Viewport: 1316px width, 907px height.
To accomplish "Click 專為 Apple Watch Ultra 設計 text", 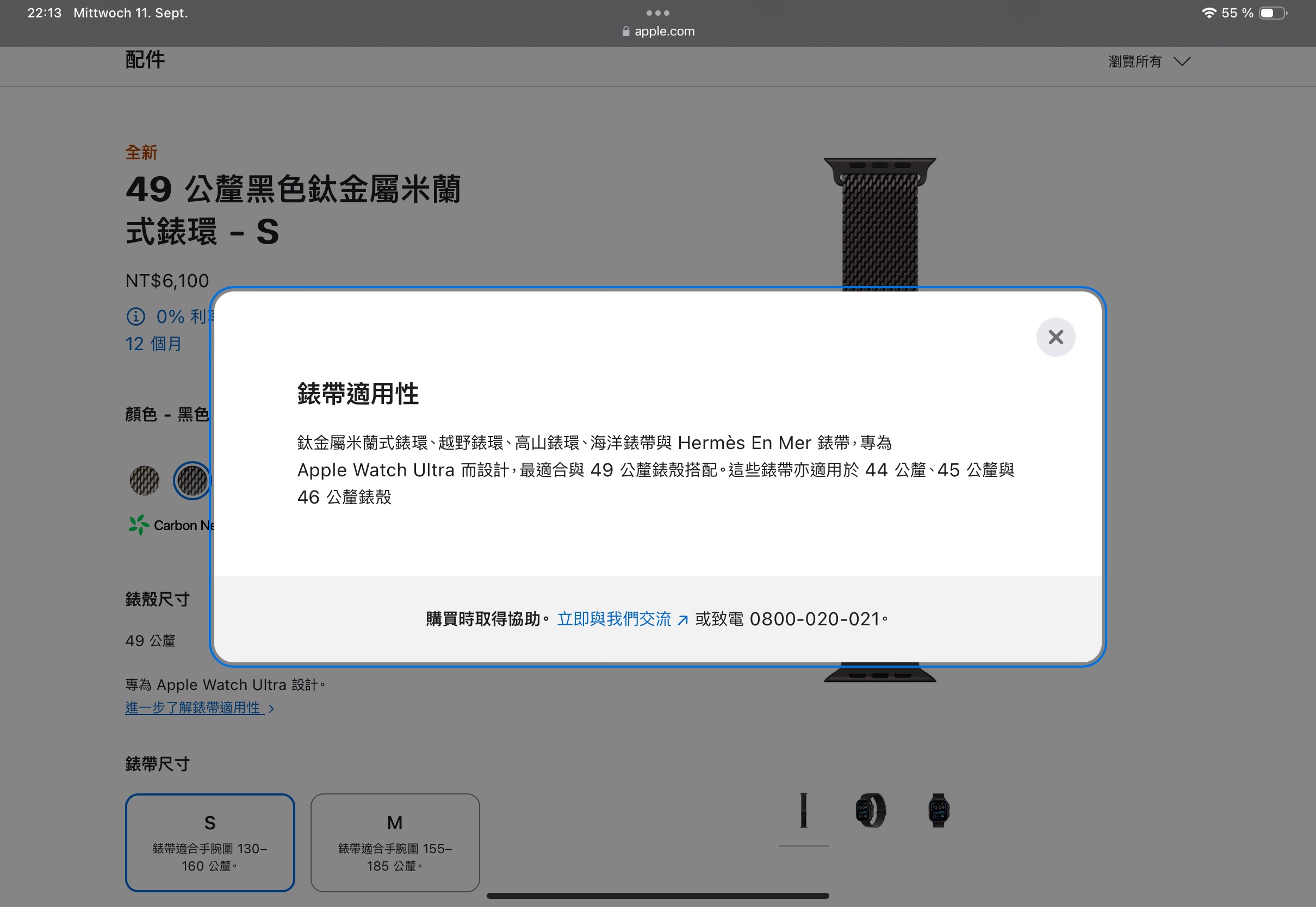I will pyautogui.click(x=225, y=685).
